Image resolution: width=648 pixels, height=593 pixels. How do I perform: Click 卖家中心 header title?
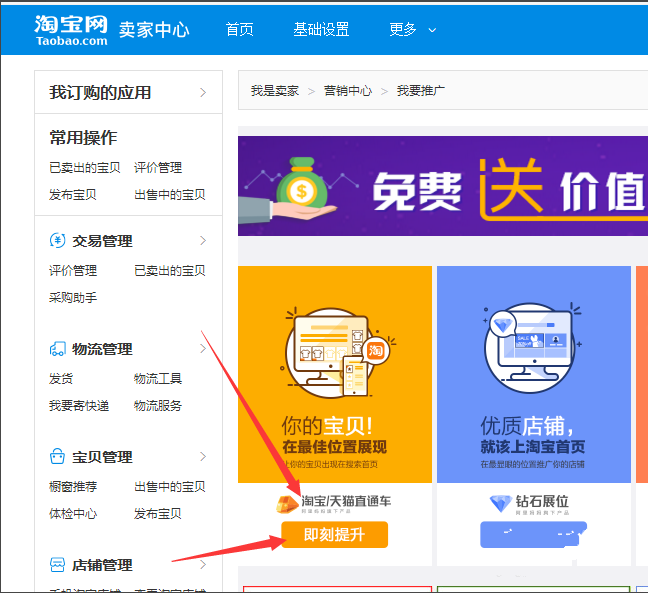(x=154, y=30)
